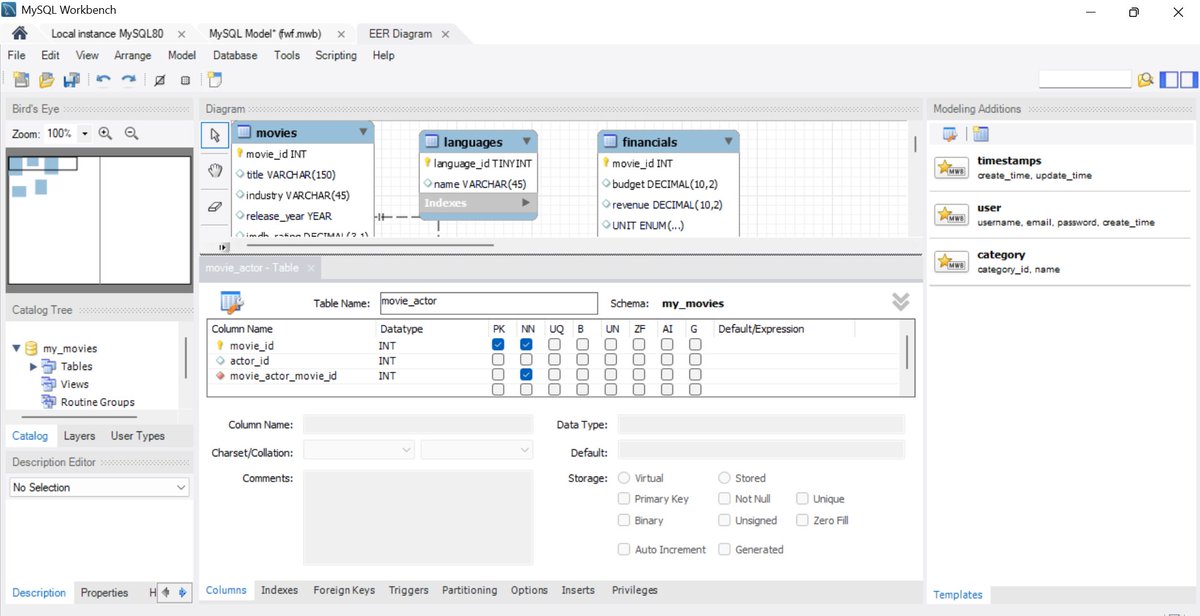Toggle NN checkbox for movie_actor_movie_id row
The width and height of the screenshot is (1200, 616).
tap(526, 375)
